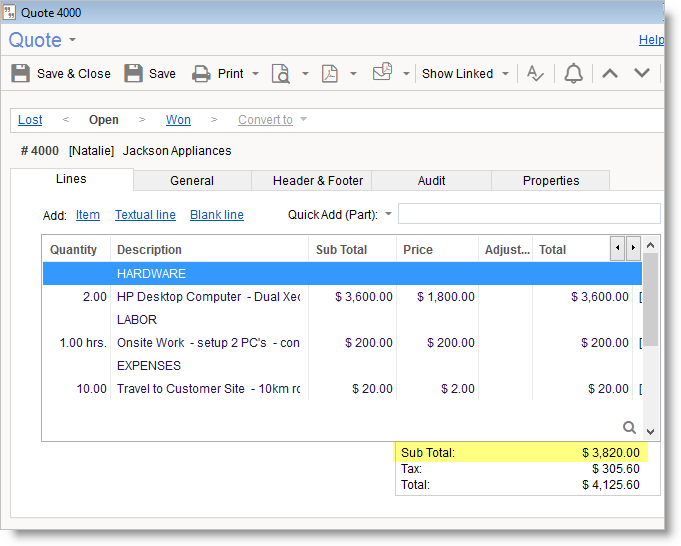Expand the Show Linked dropdown
Screen dimensions: 681x546
[505, 74]
